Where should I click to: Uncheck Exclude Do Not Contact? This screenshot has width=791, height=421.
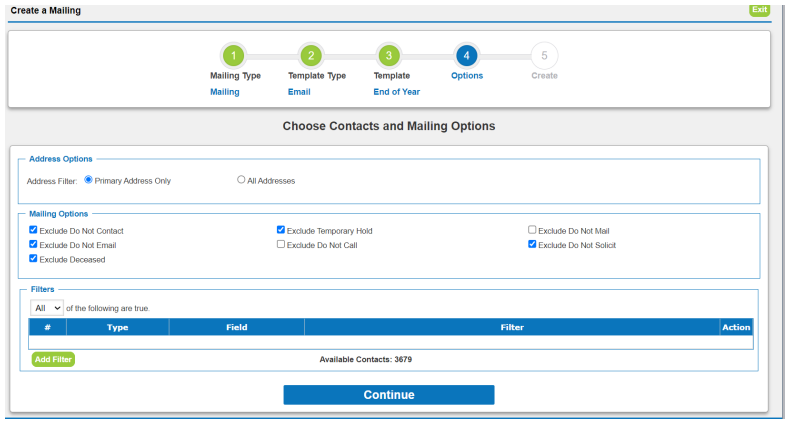[x=33, y=230]
